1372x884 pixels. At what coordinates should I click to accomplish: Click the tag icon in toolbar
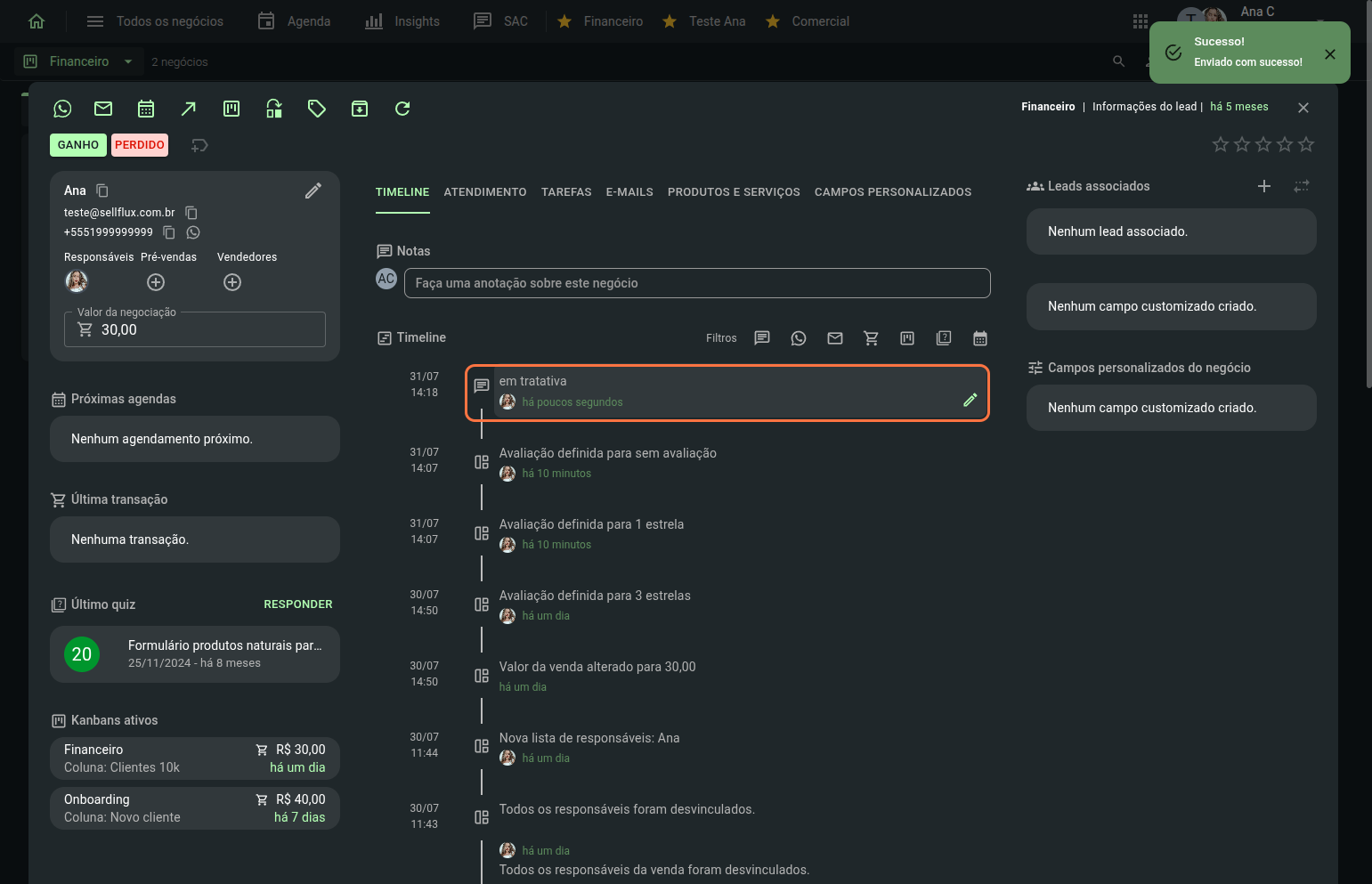pos(317,109)
